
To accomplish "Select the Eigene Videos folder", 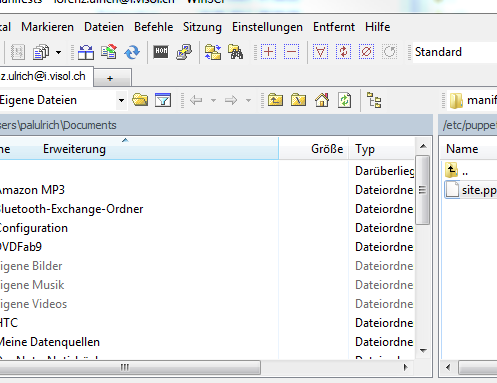I will pyautogui.click(x=33, y=304).
